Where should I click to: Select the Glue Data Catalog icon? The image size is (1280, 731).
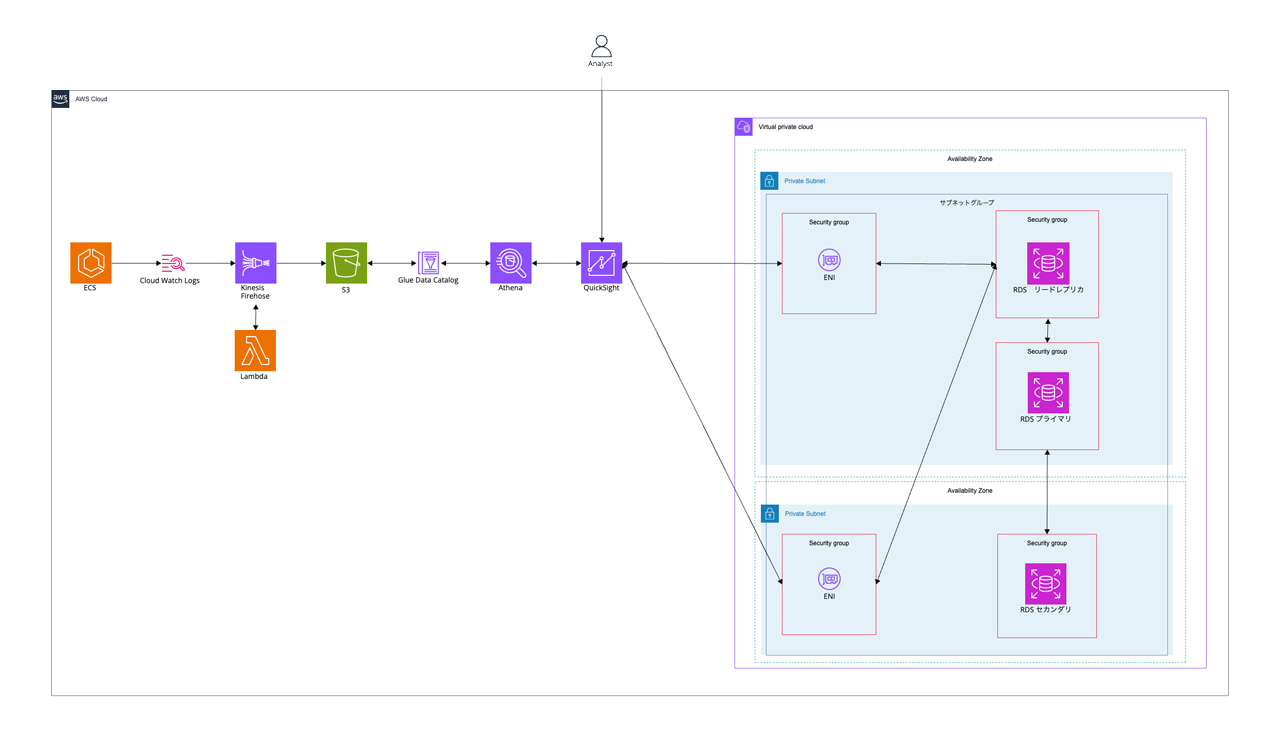(429, 263)
